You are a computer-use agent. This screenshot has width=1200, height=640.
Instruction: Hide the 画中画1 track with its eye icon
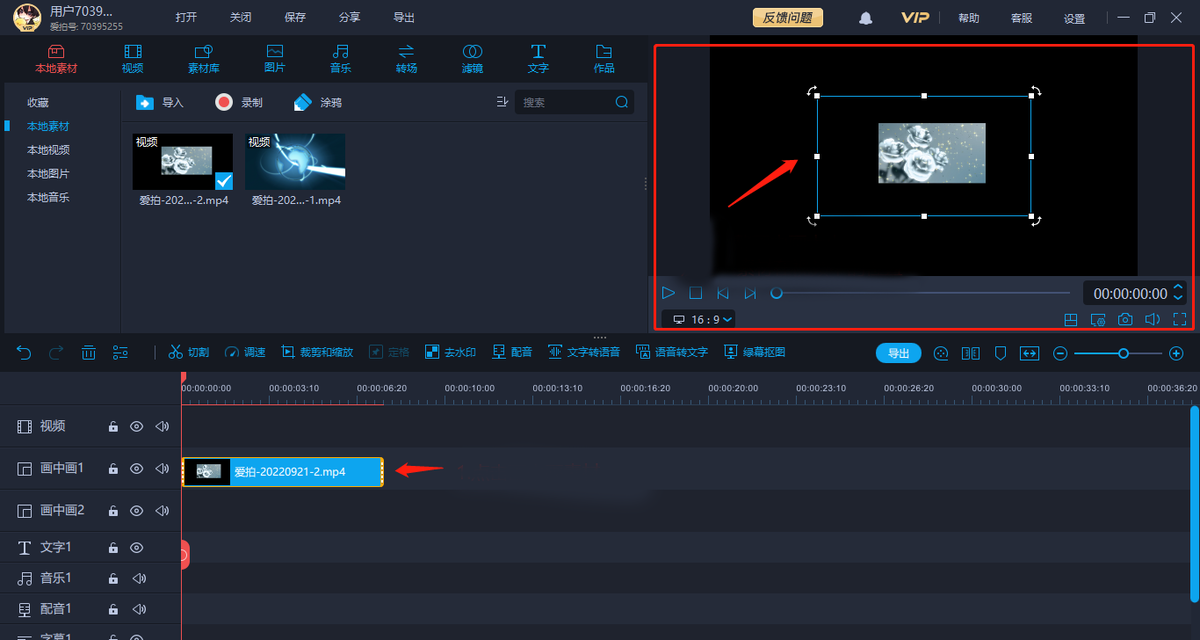click(x=137, y=468)
